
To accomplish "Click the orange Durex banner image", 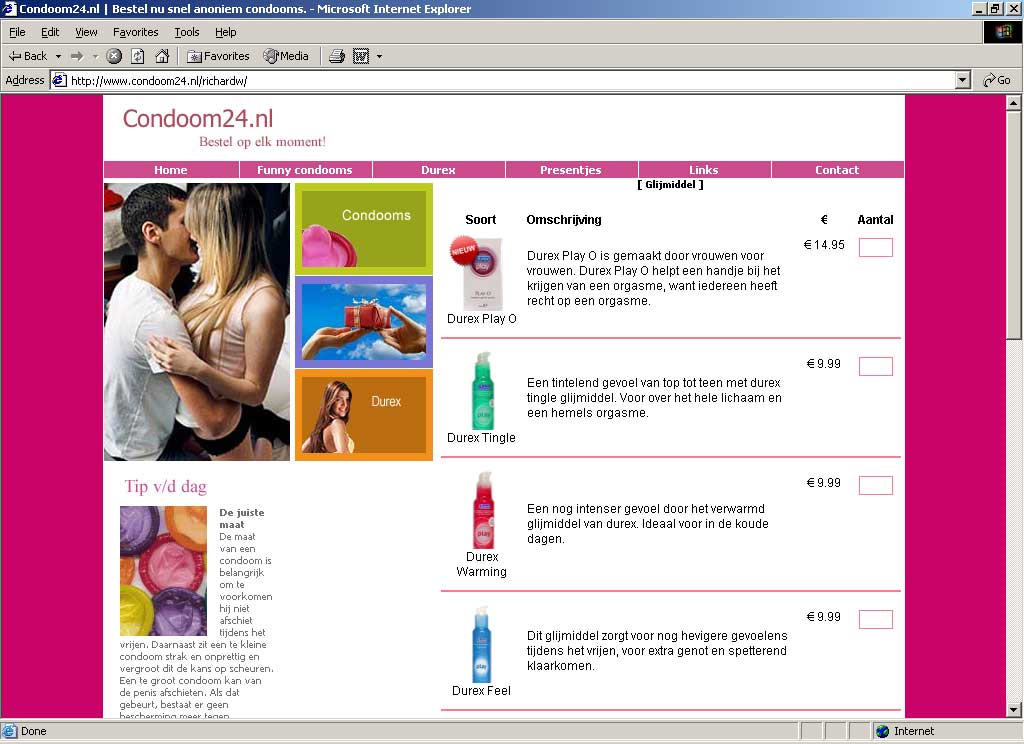I will click(364, 415).
